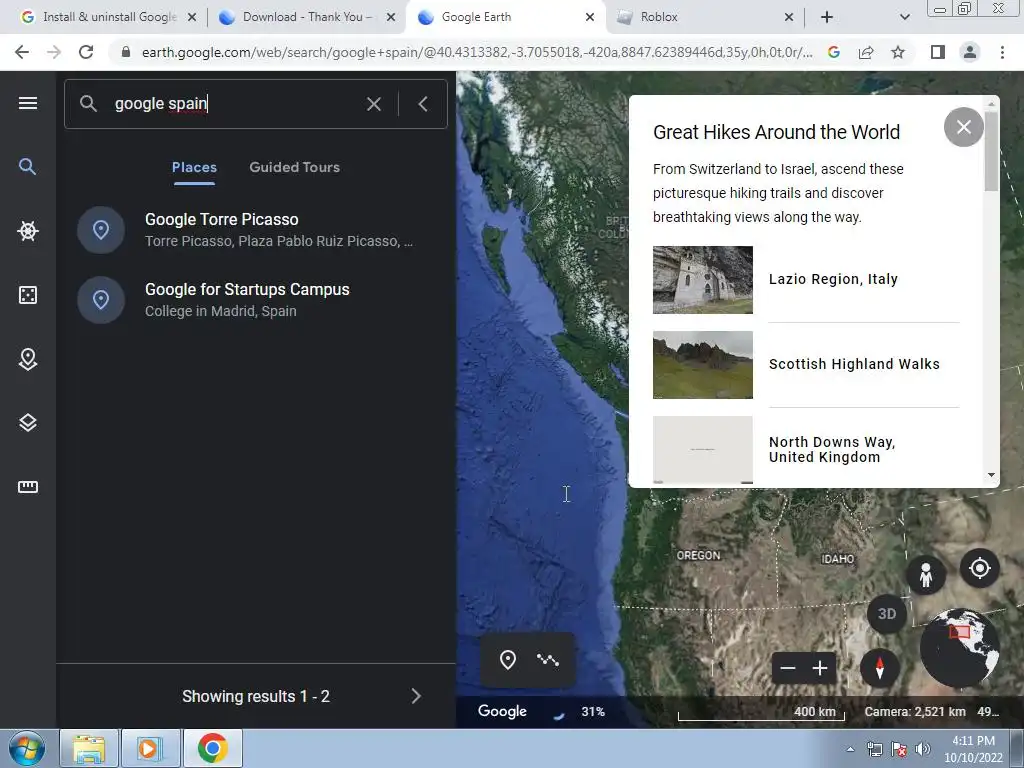Image resolution: width=1024 pixels, height=768 pixels.
Task: Bookmark this page with star
Action: 898,52
